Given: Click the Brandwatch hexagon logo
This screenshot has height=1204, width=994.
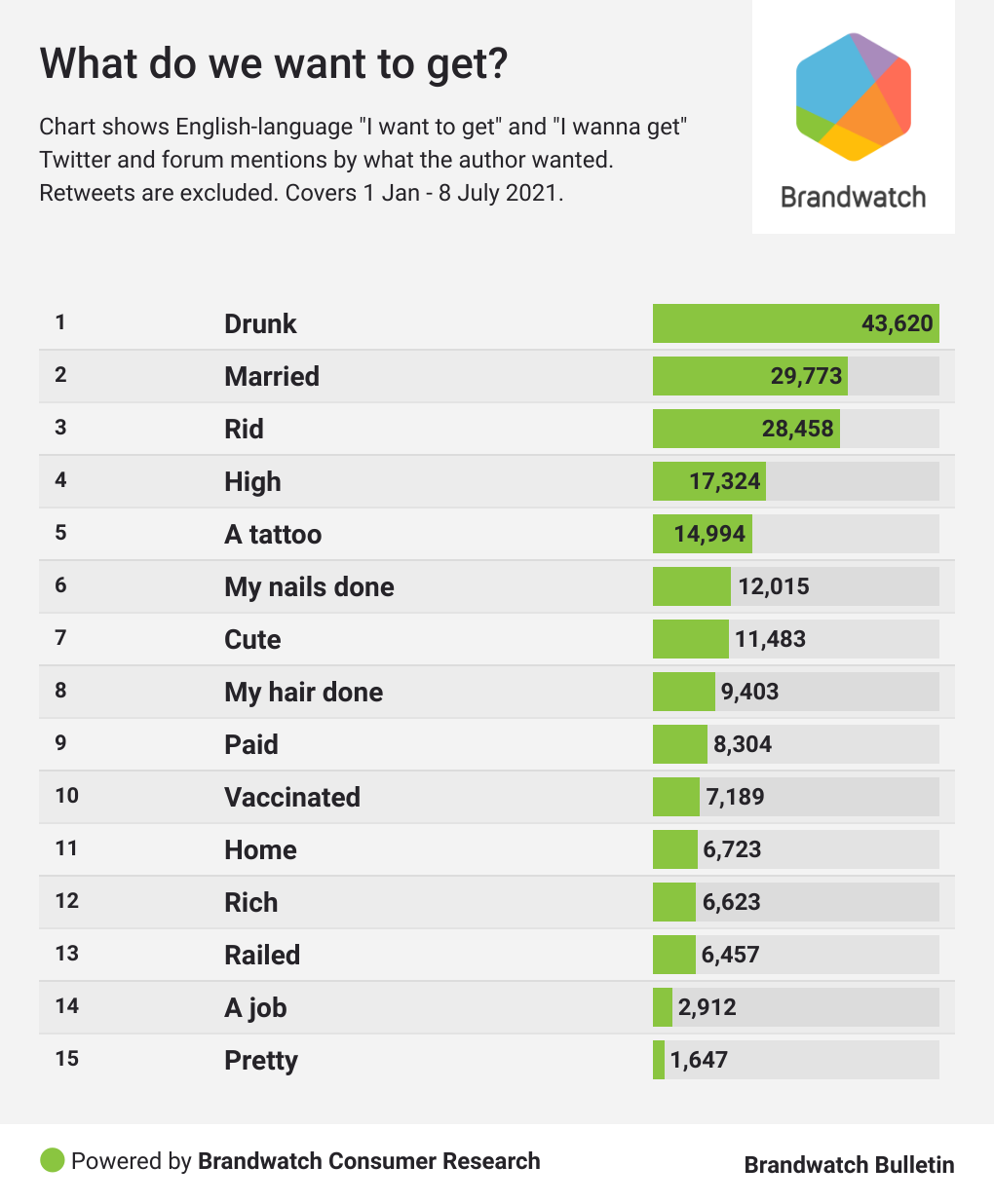Looking at the screenshot, I should (853, 96).
